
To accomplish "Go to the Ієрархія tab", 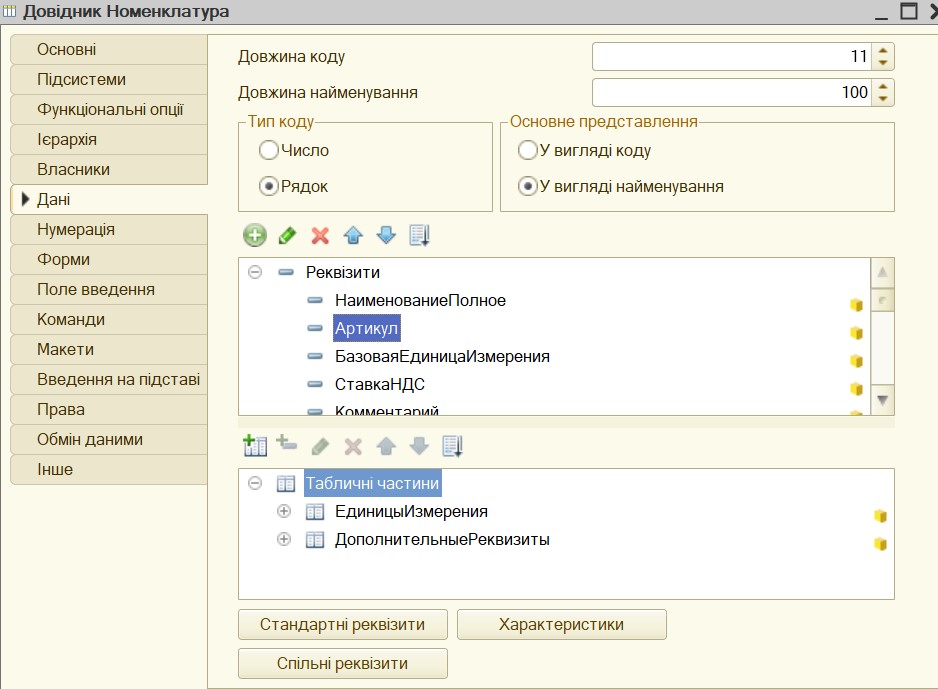I will pos(109,139).
